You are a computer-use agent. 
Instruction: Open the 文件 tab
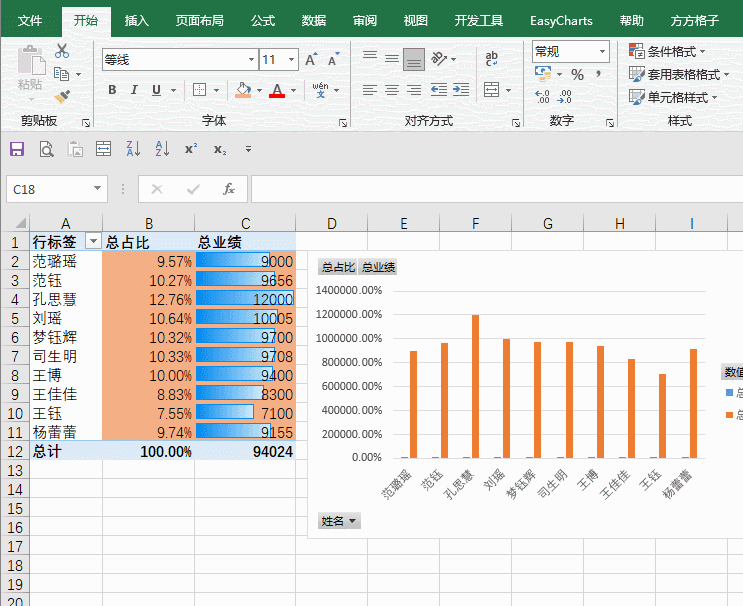pyautogui.click(x=30, y=20)
